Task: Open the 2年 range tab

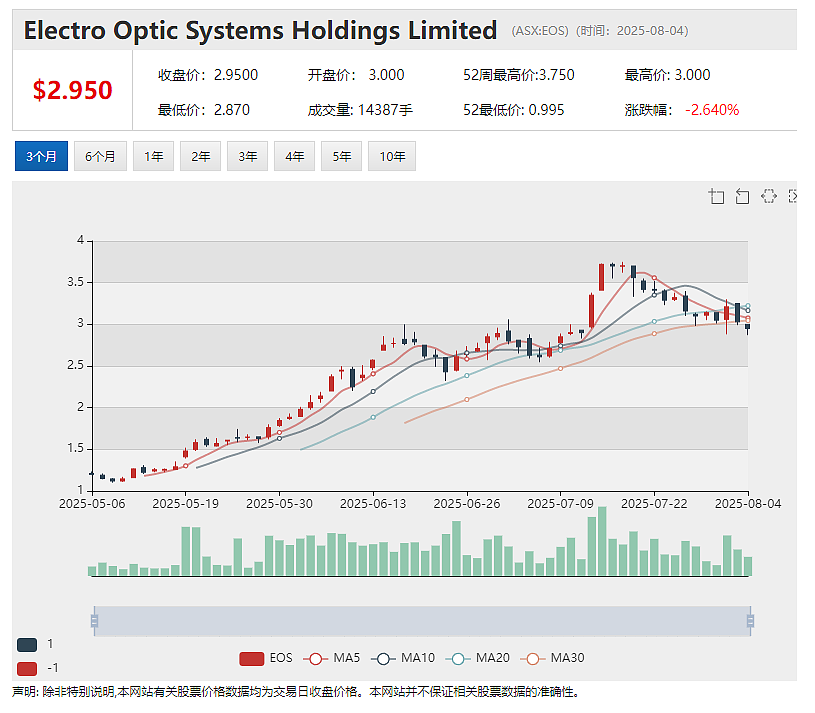Action: (201, 156)
